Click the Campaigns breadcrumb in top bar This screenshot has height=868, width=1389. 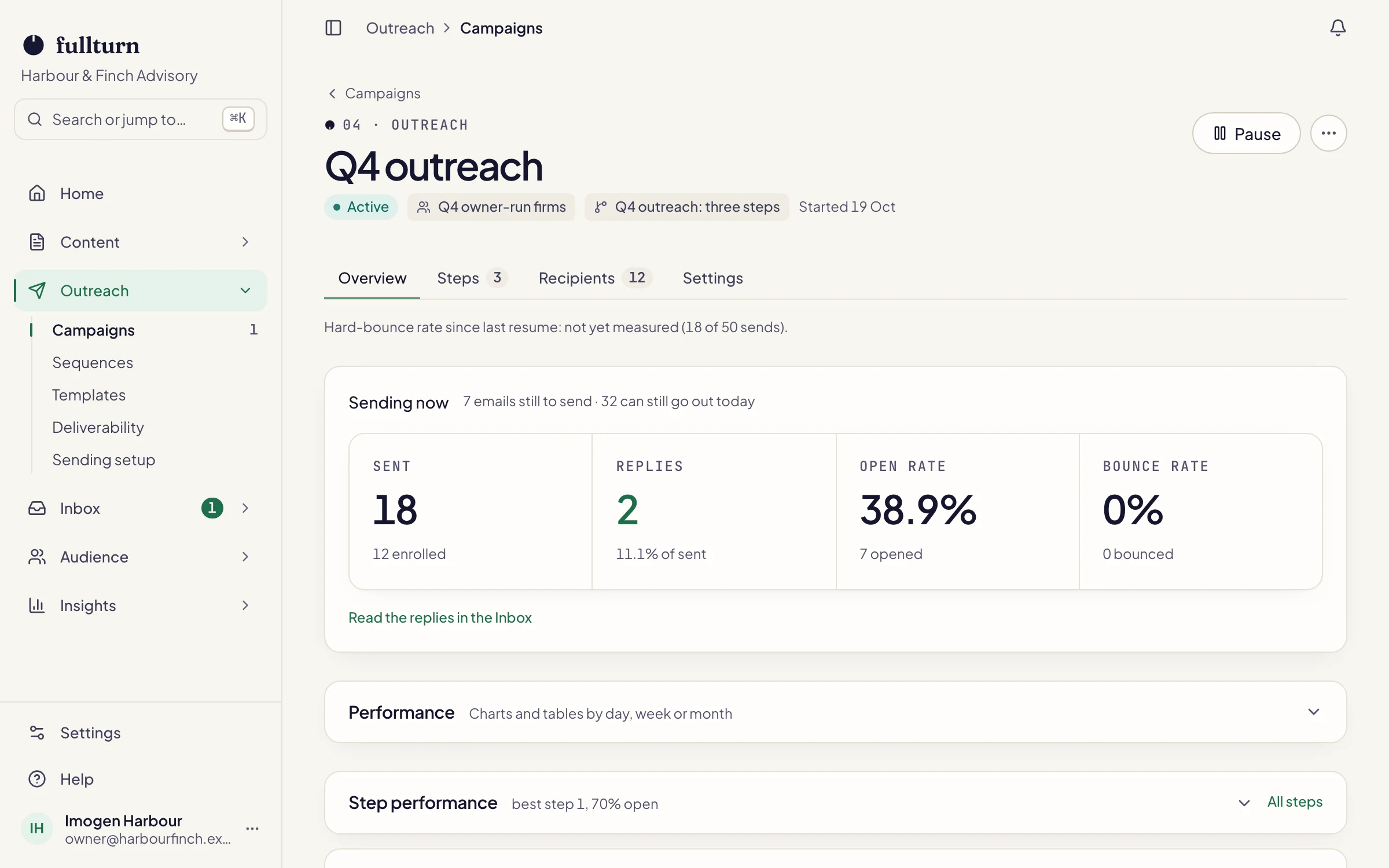[501, 28]
